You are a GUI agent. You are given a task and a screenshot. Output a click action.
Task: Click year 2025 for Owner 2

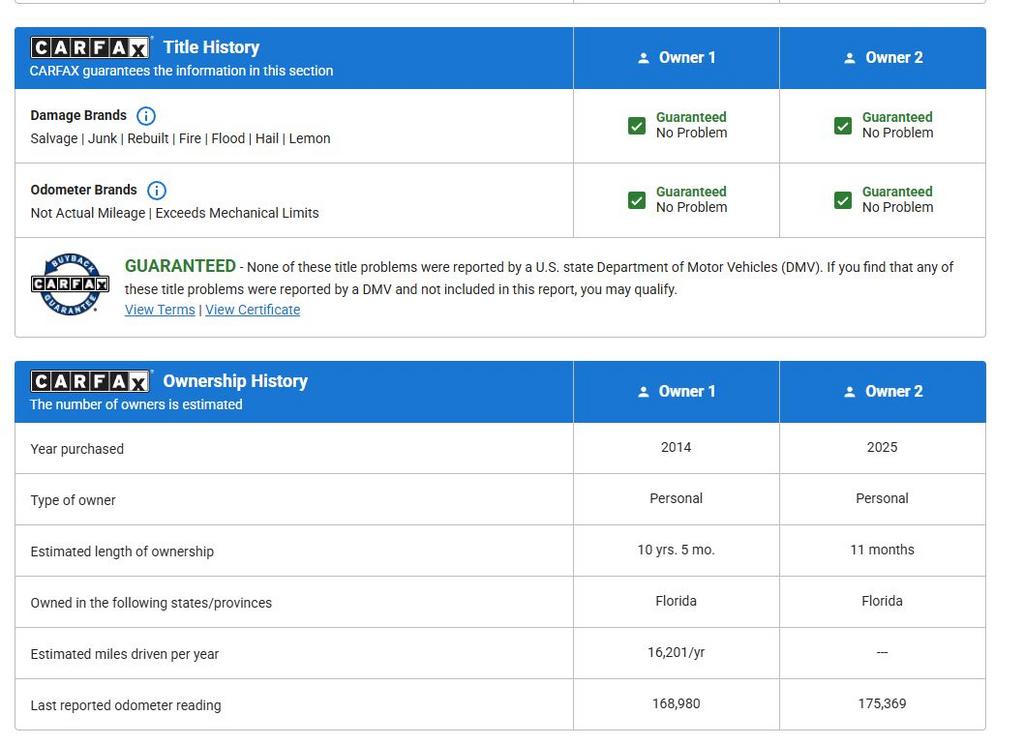(882, 447)
